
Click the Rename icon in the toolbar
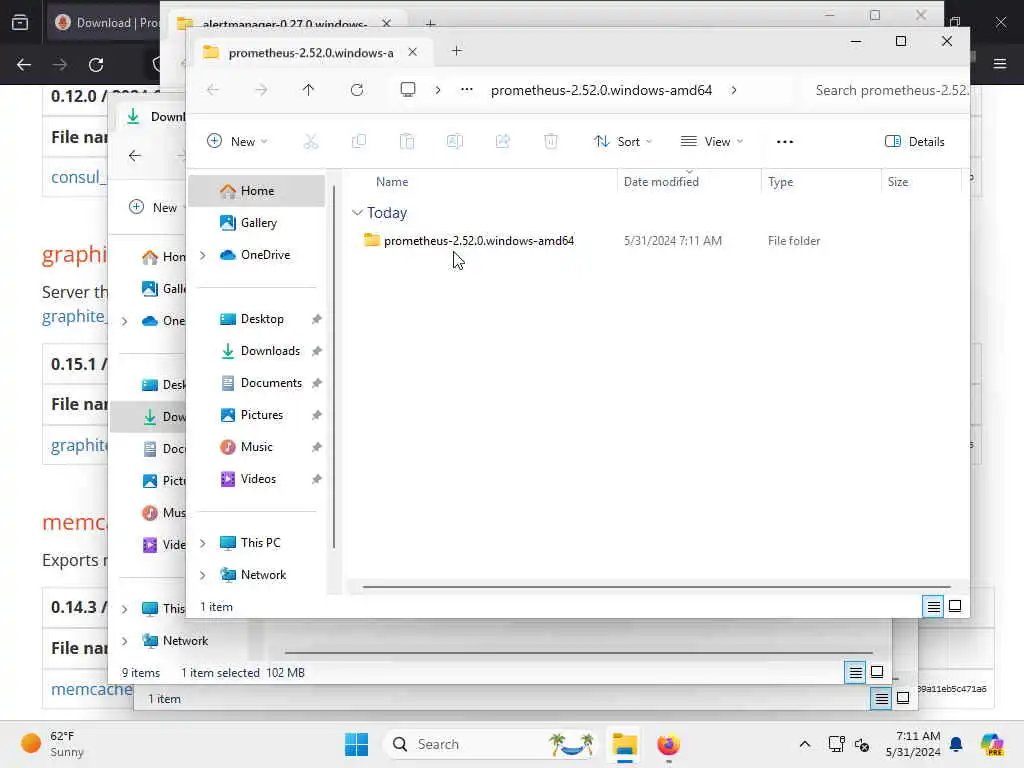click(455, 142)
